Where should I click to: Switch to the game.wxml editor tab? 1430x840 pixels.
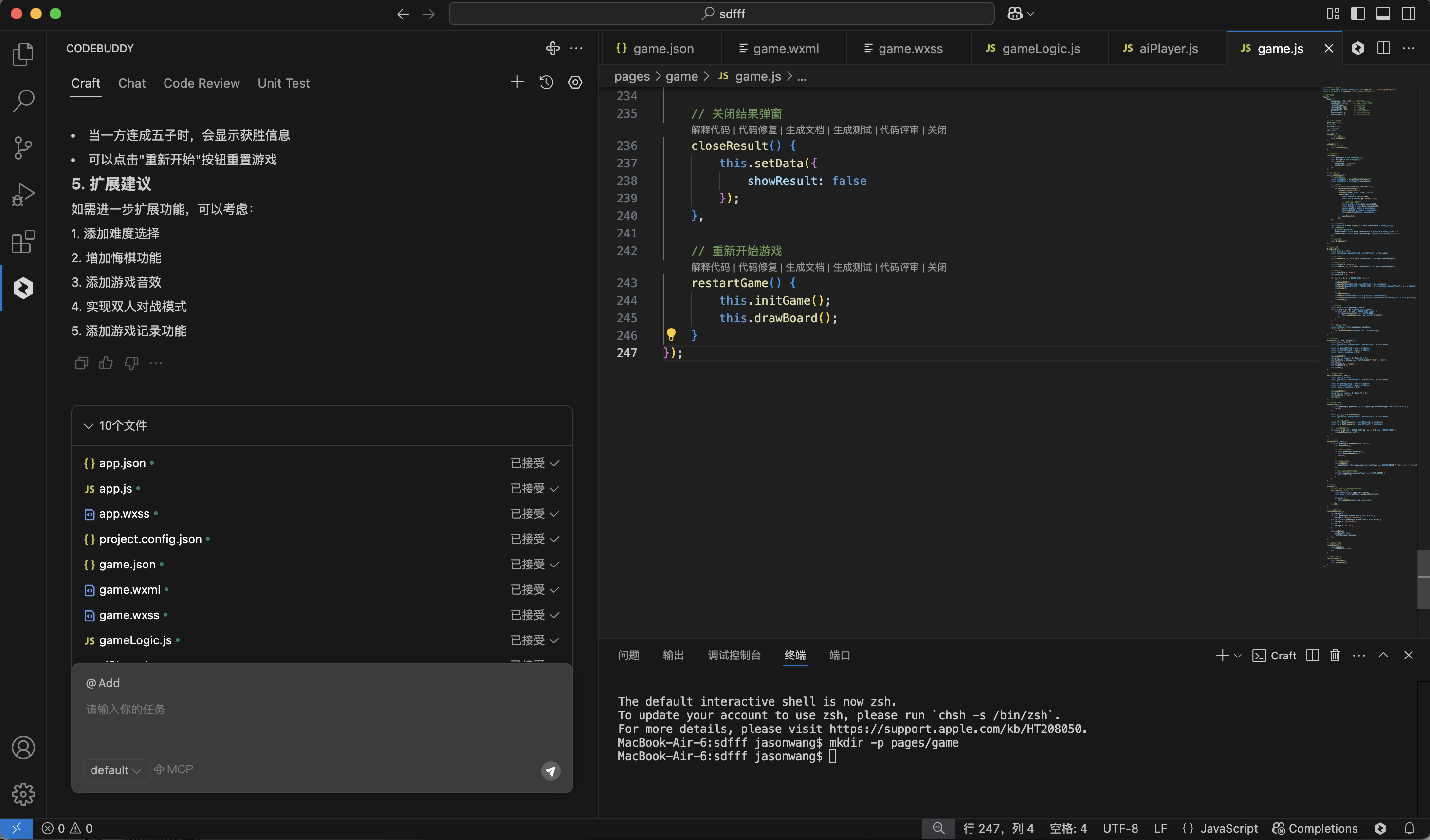pos(786,49)
